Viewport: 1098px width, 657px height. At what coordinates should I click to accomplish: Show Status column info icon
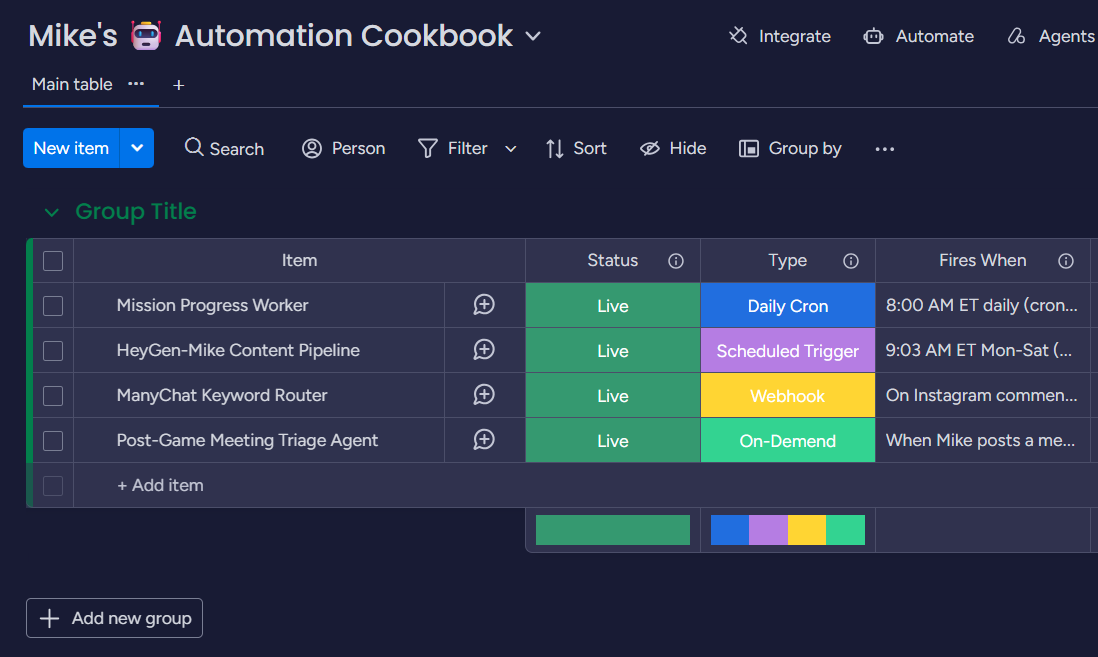tap(676, 261)
